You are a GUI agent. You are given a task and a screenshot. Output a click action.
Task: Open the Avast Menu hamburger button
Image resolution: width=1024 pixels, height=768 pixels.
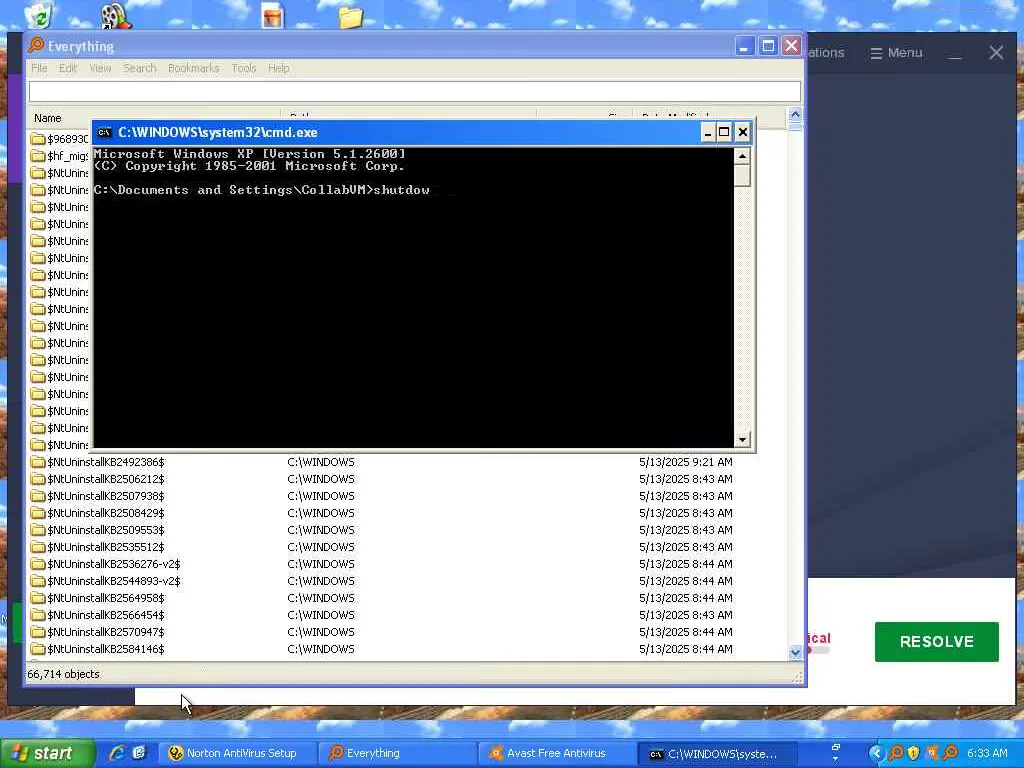click(x=896, y=52)
